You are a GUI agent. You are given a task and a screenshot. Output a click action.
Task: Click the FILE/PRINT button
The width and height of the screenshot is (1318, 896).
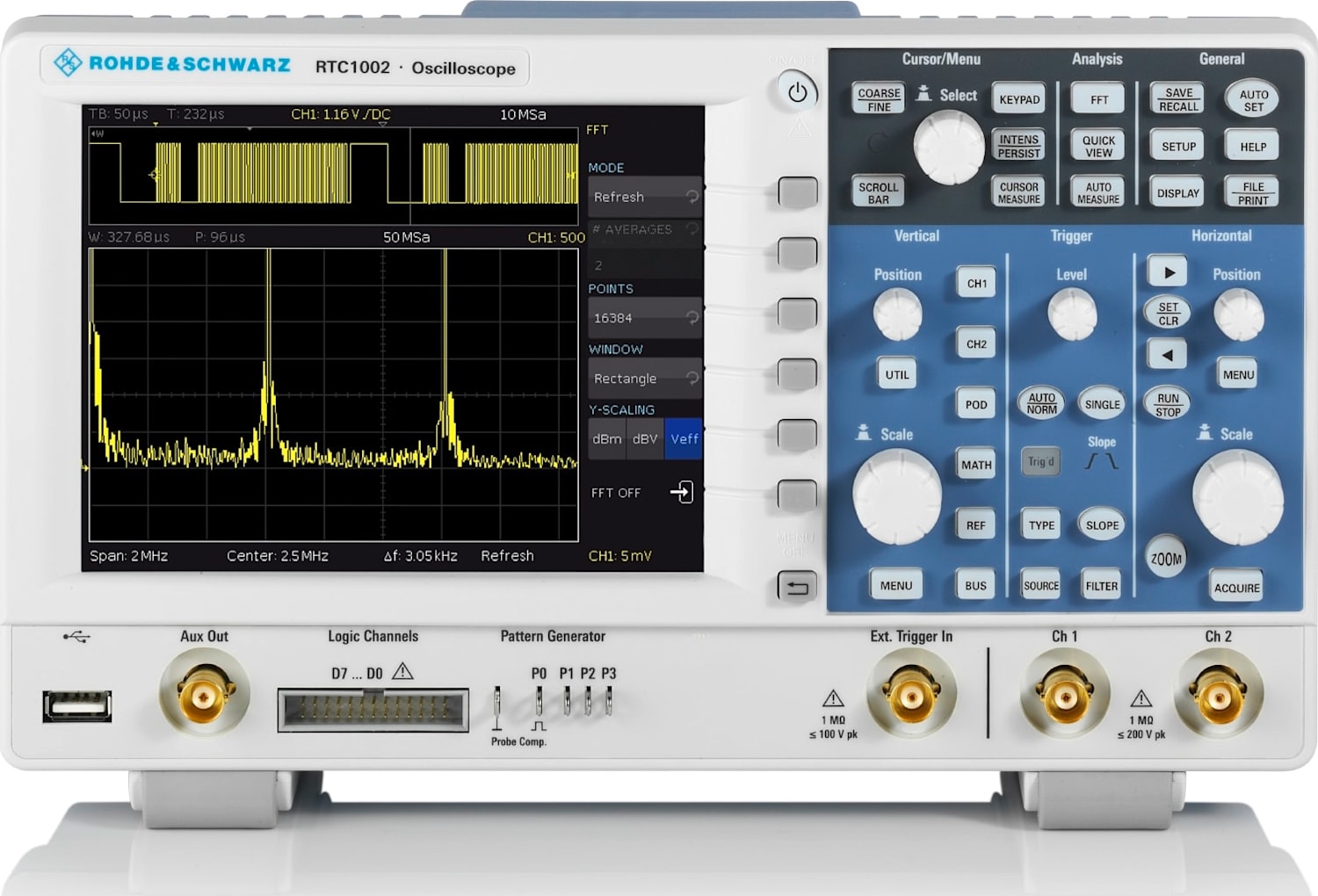click(x=1253, y=192)
